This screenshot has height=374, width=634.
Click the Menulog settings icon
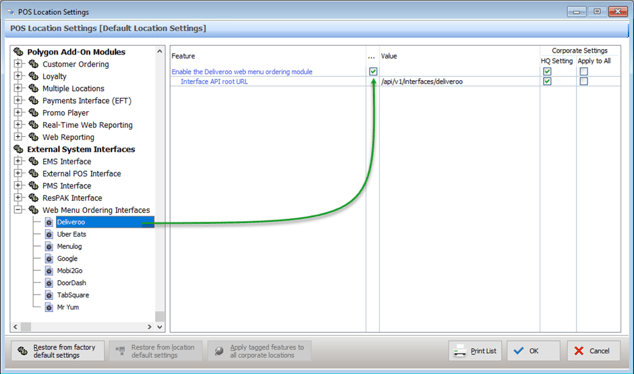click(49, 247)
